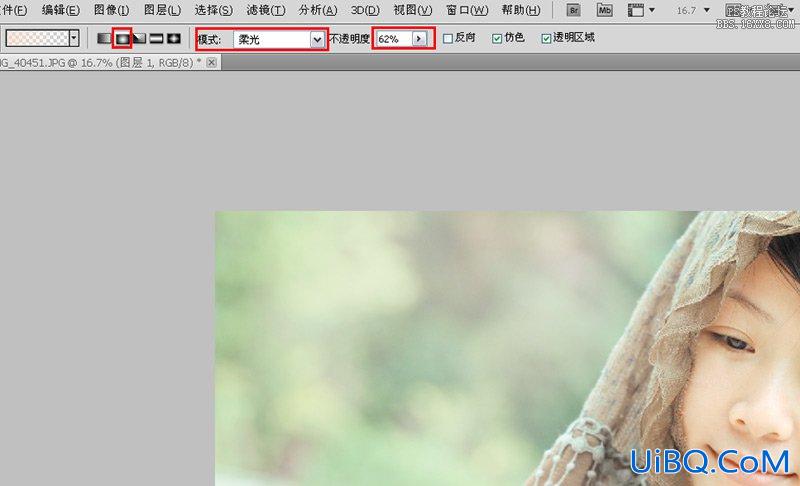Click the 62% opacity input field
Viewport: 800px width, 486px height.
393,39
